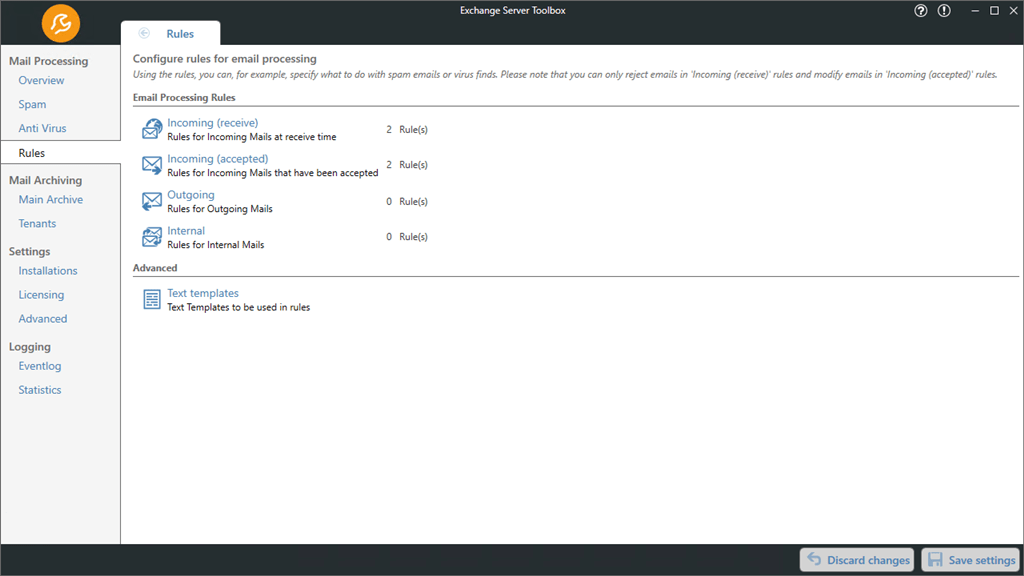Click the Discard changes button

tap(857, 560)
